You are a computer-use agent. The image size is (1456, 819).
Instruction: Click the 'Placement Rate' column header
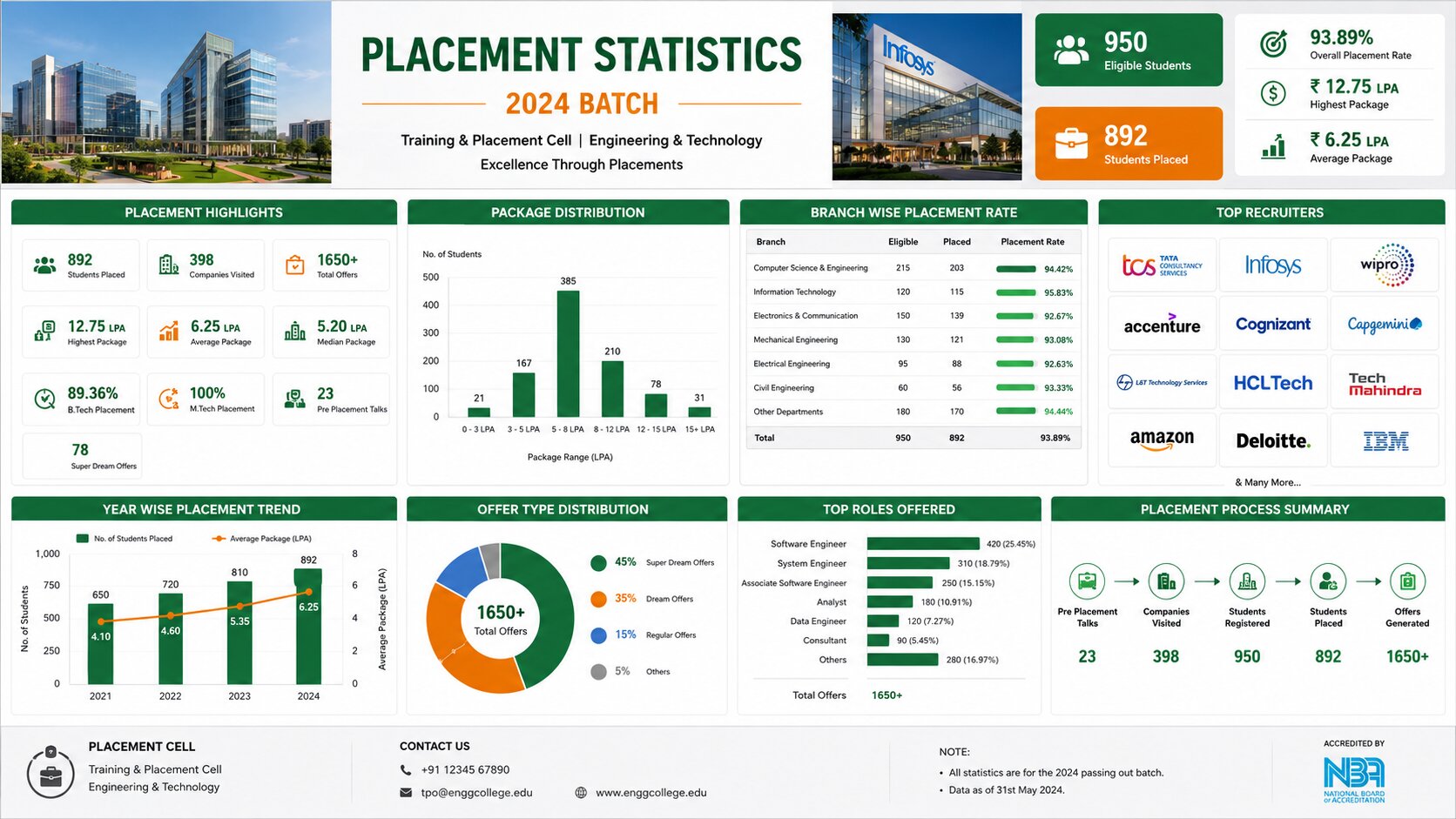[1033, 242]
